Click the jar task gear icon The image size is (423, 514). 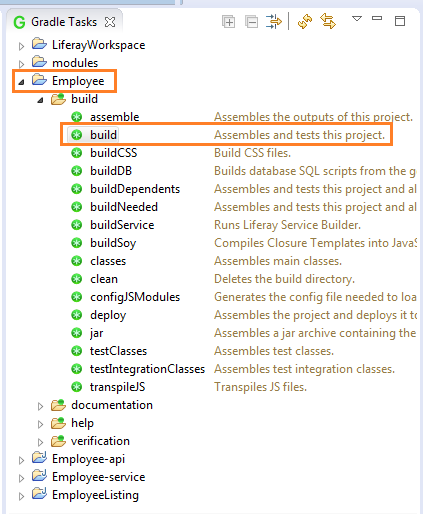77,333
